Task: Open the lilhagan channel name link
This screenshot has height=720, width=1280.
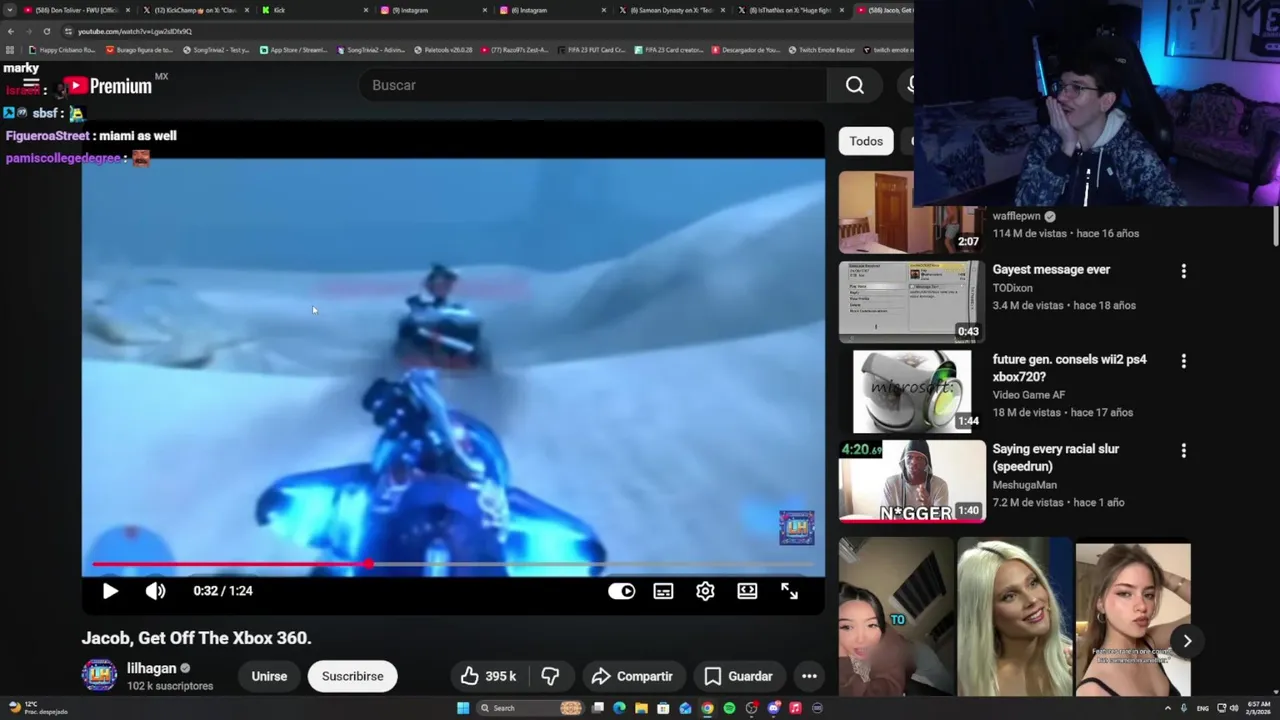Action: (x=151, y=668)
